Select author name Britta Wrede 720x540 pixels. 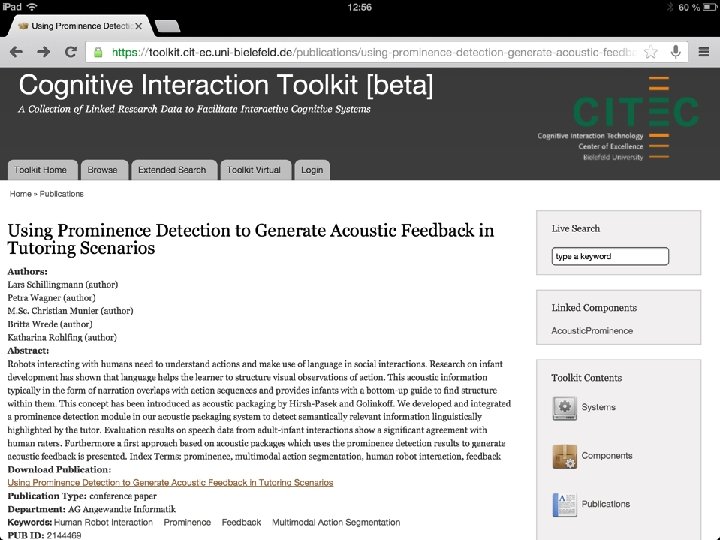(x=33, y=324)
